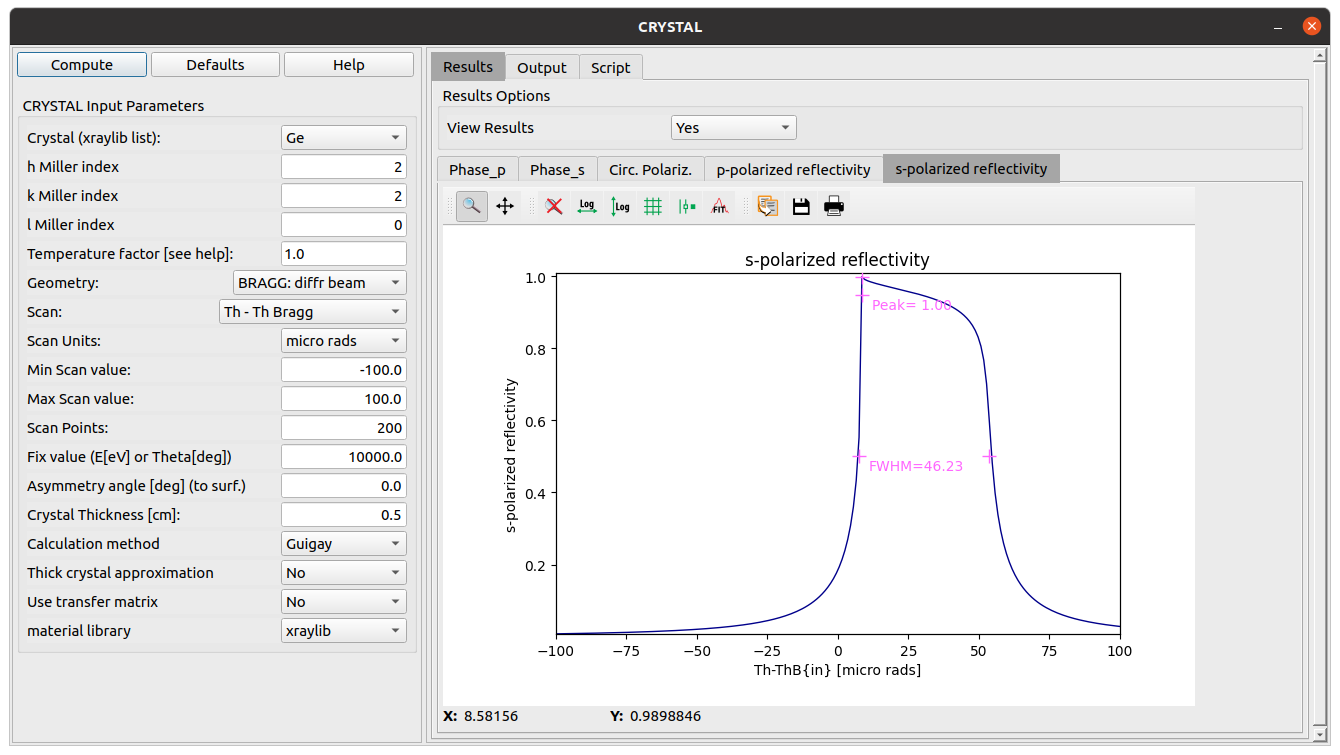Edit the Asymmetry angle field

tap(344, 486)
